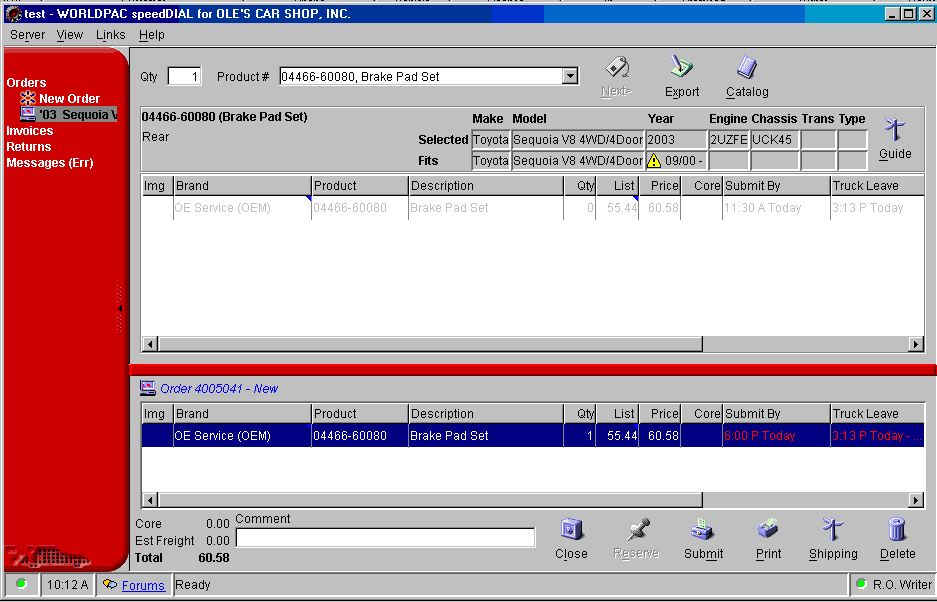Click the UCK45 chassis field

(x=775, y=140)
